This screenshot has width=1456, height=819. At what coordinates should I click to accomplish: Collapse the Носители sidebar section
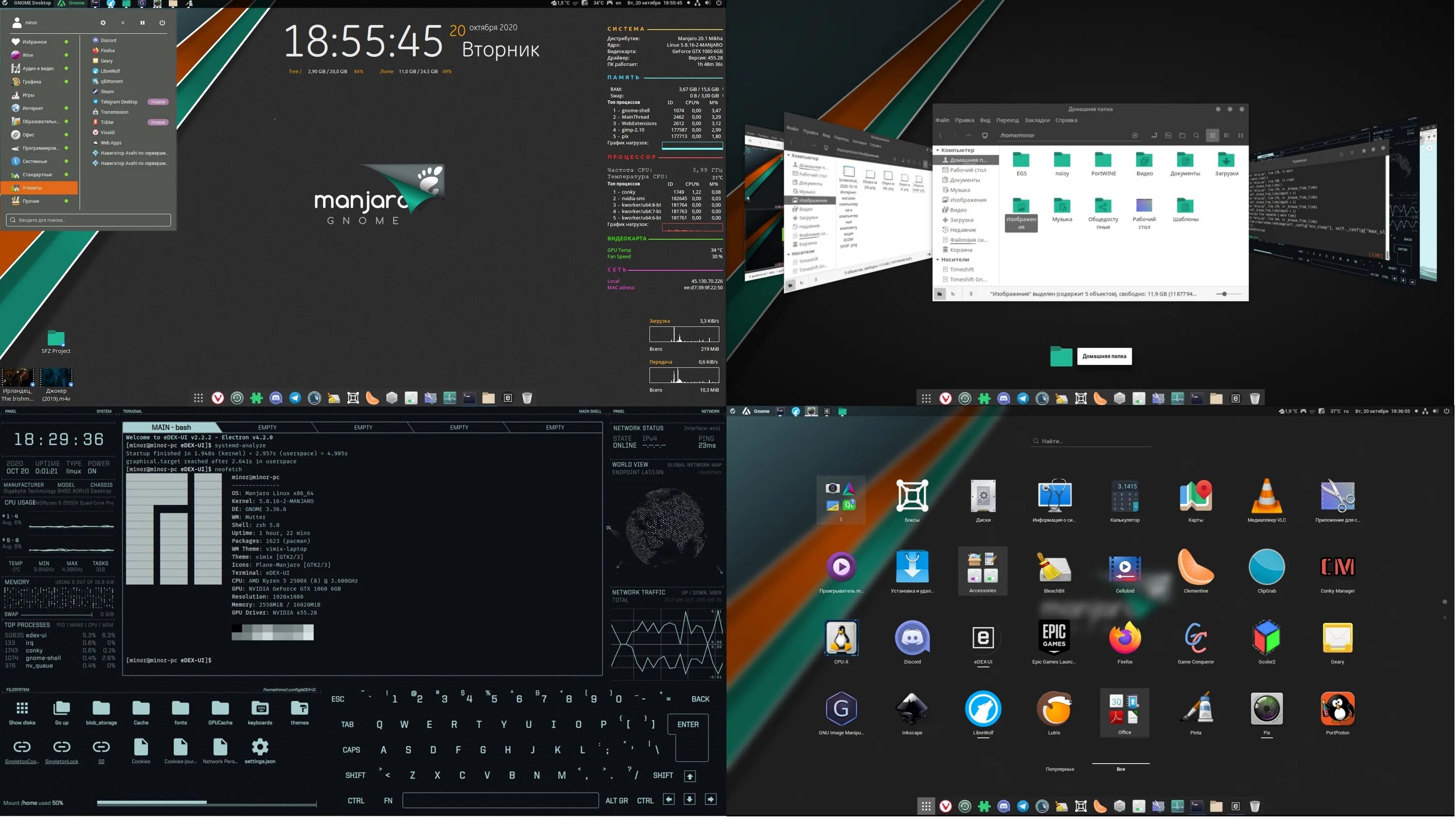(x=938, y=260)
